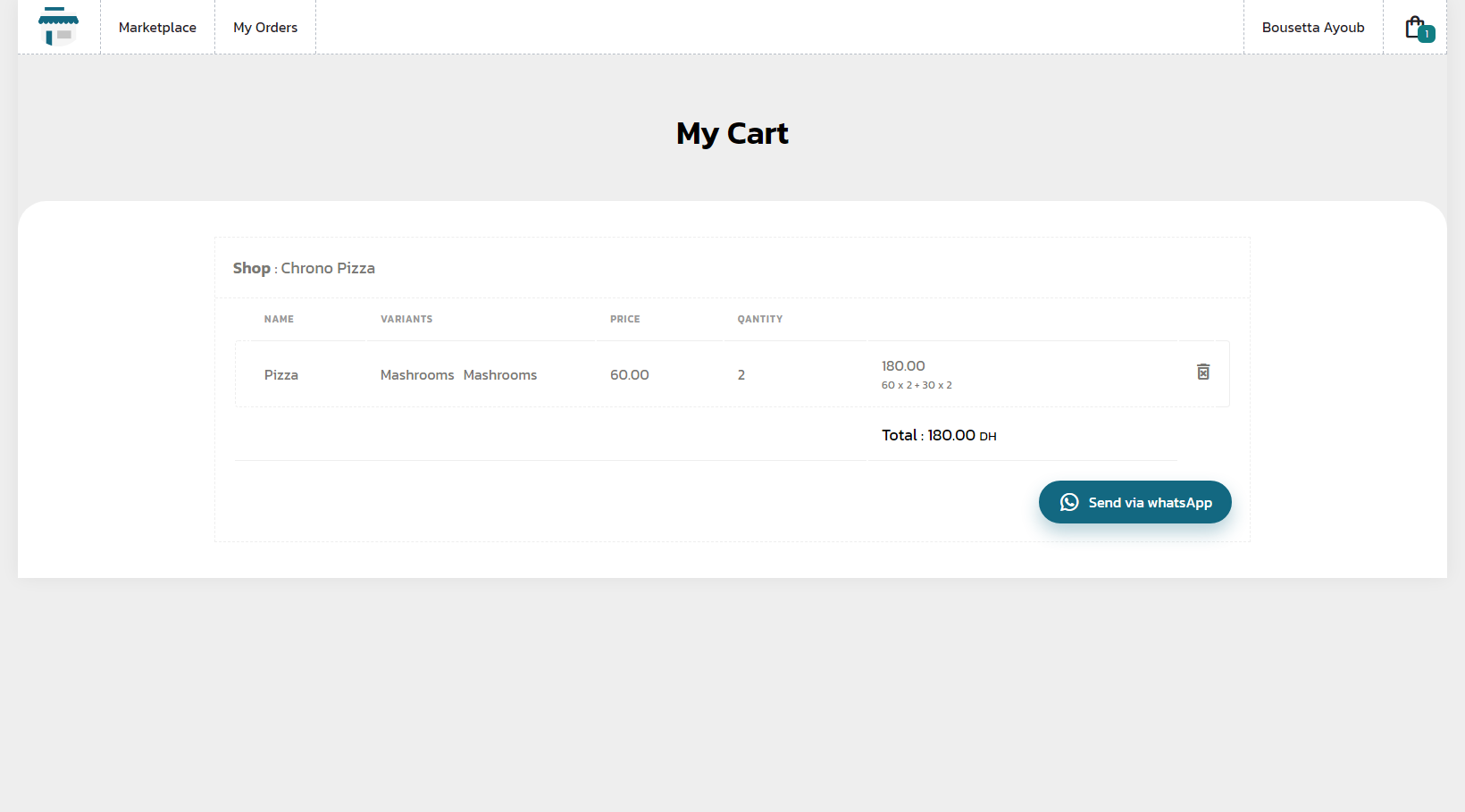1465x812 pixels.
Task: Click the second Mashrooms variant
Action: tap(500, 375)
